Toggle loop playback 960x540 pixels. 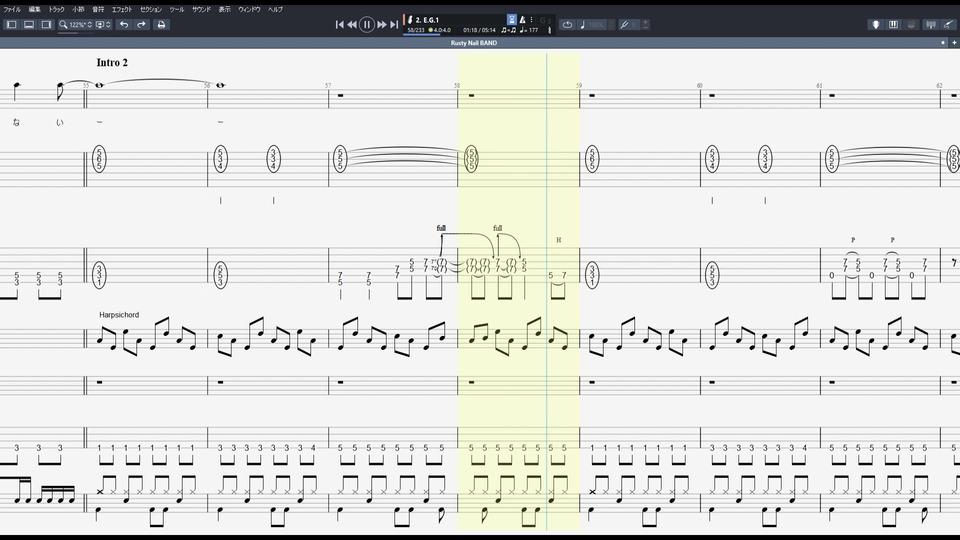coord(568,24)
